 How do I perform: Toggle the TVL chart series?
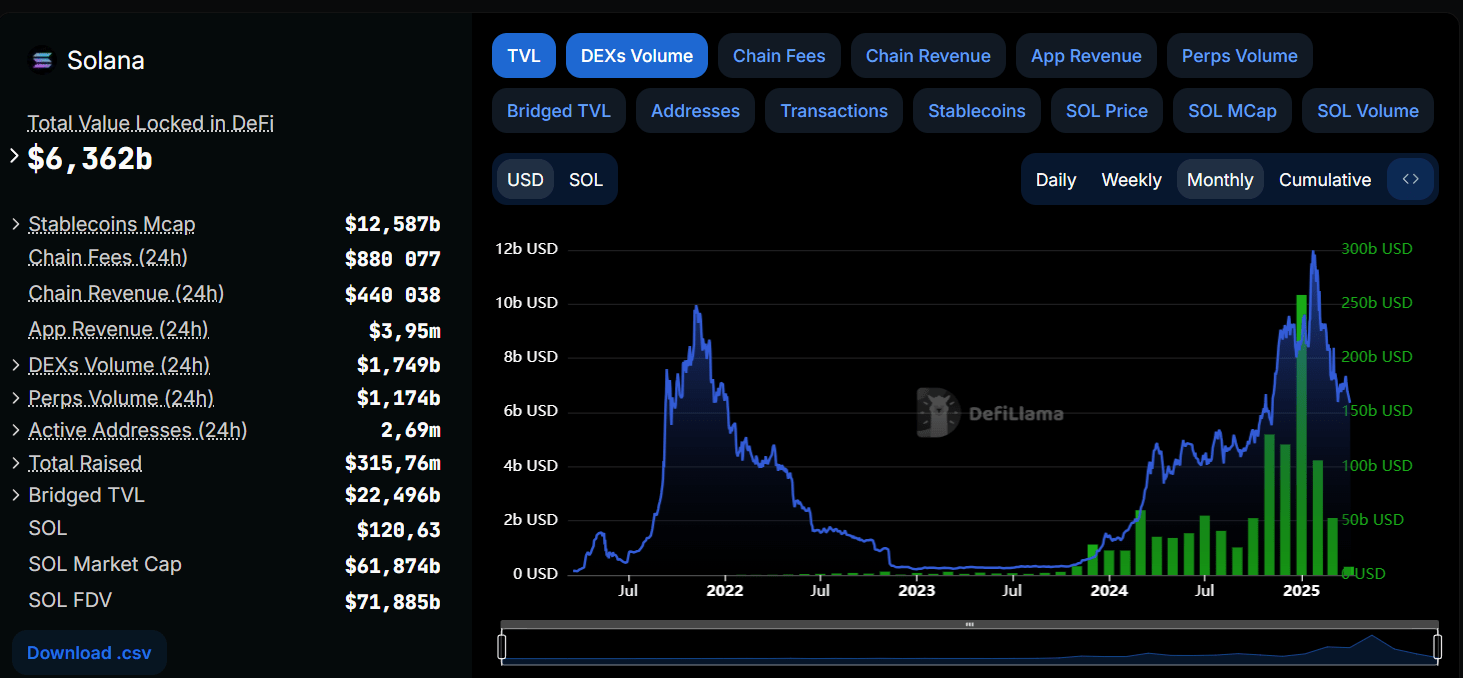point(524,56)
